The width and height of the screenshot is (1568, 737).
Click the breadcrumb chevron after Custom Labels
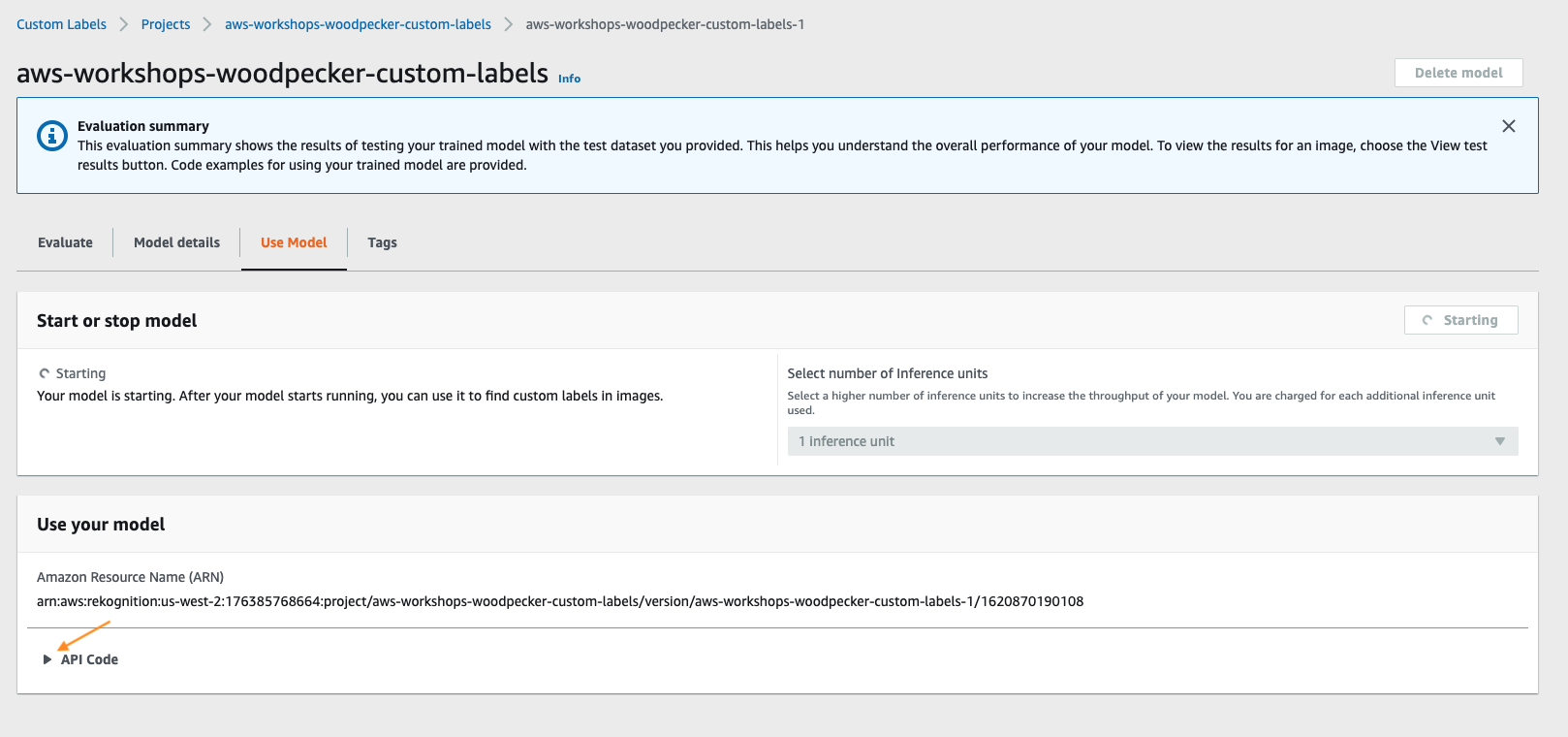point(124,24)
